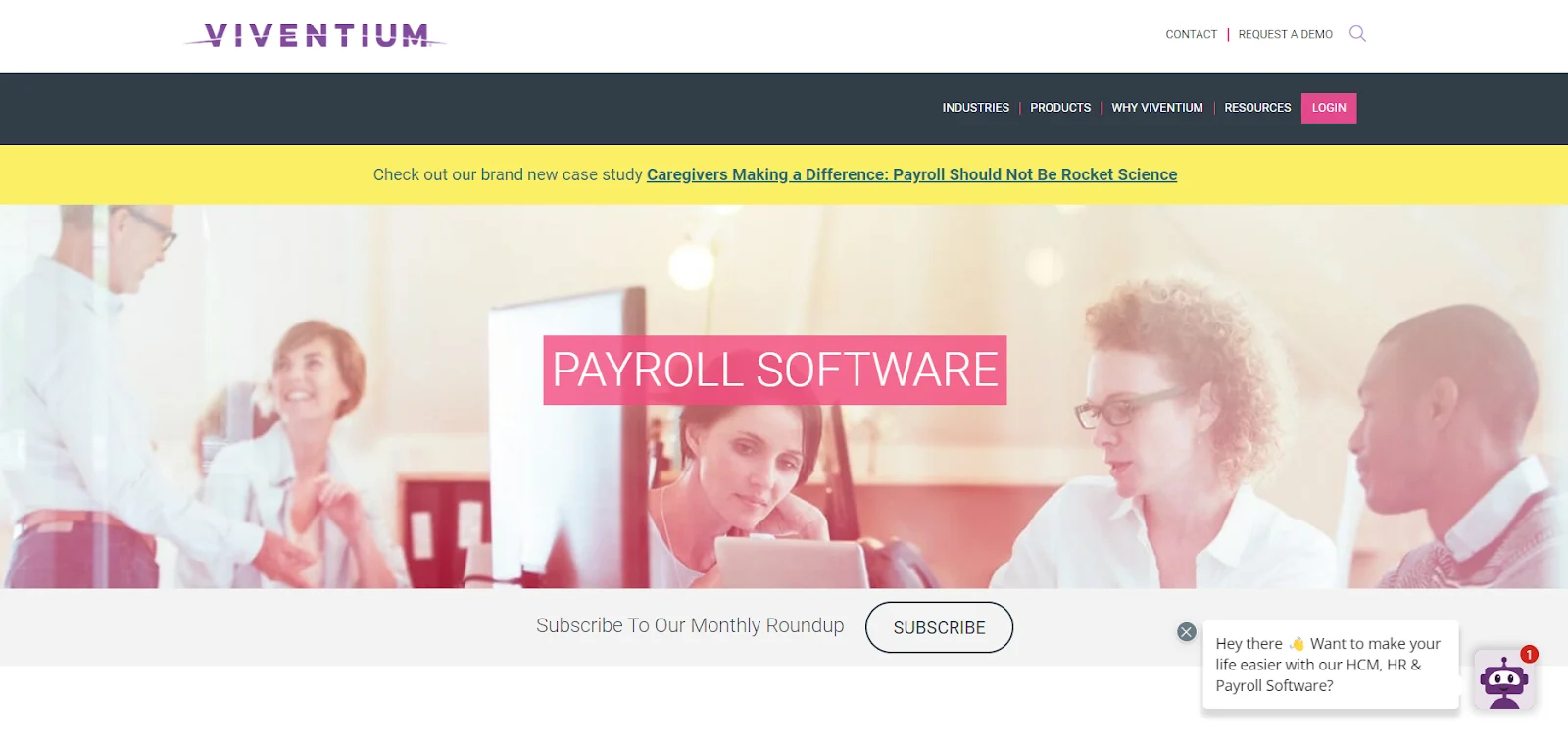Open the Products menu
This screenshot has height=743, width=1568.
pyautogui.click(x=1060, y=108)
